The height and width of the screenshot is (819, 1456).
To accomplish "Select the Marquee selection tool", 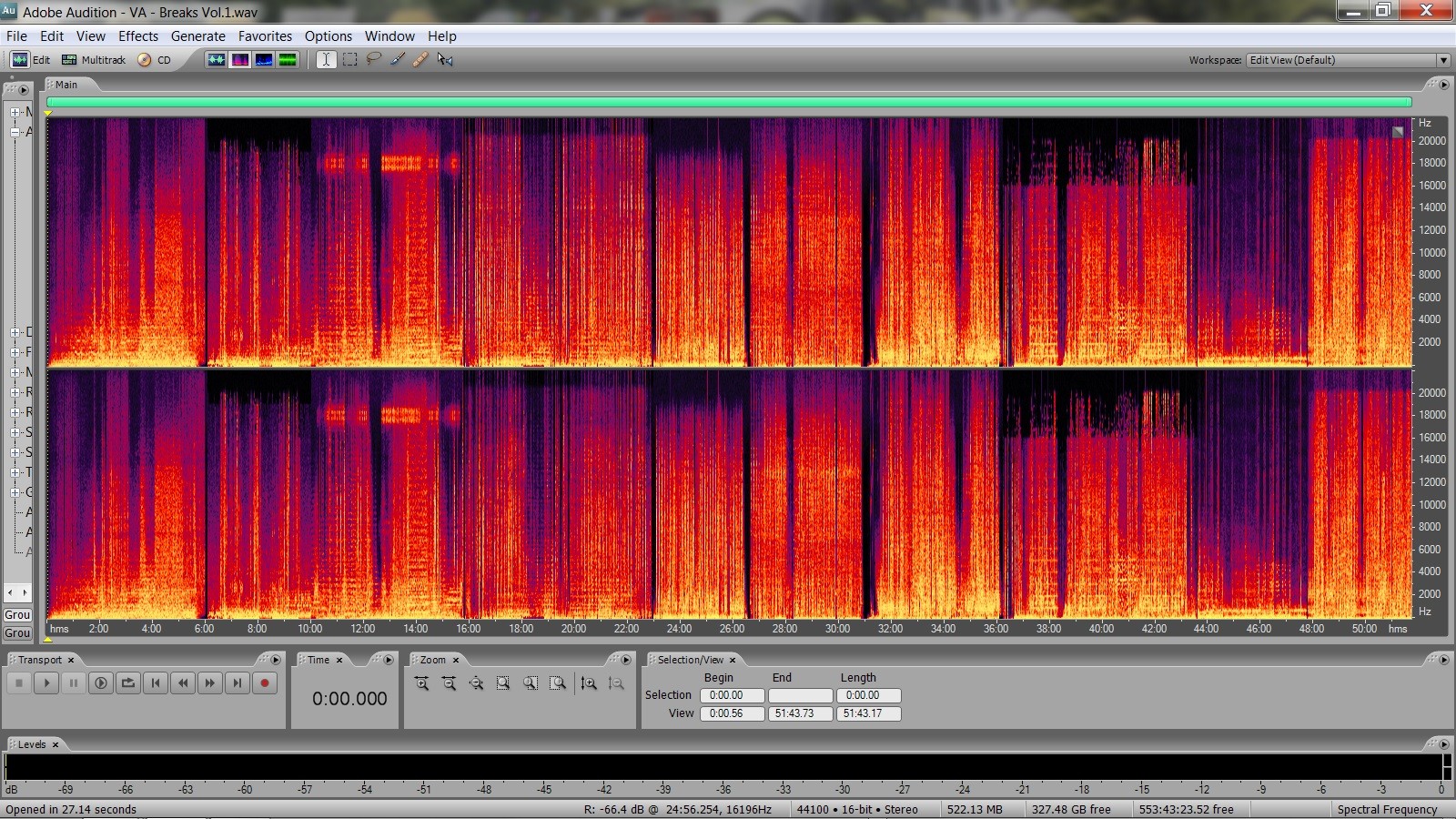I will click(349, 59).
